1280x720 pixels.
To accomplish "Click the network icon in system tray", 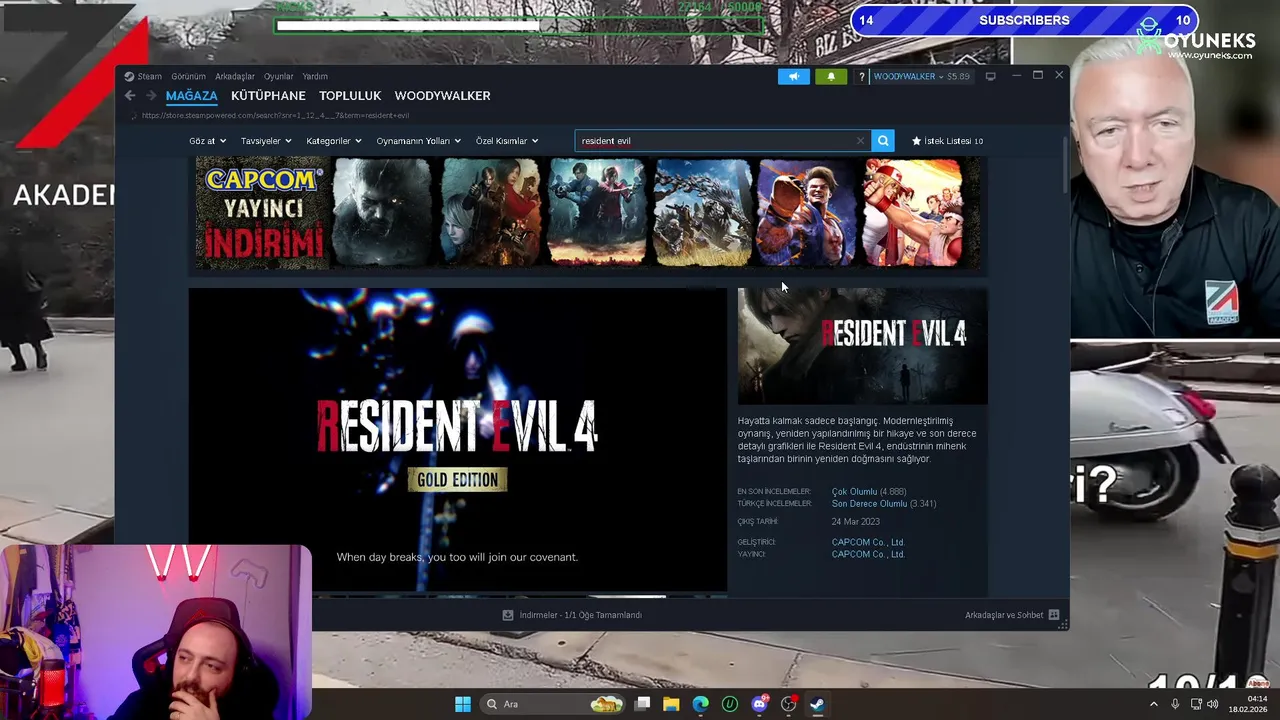I will (x=1195, y=704).
